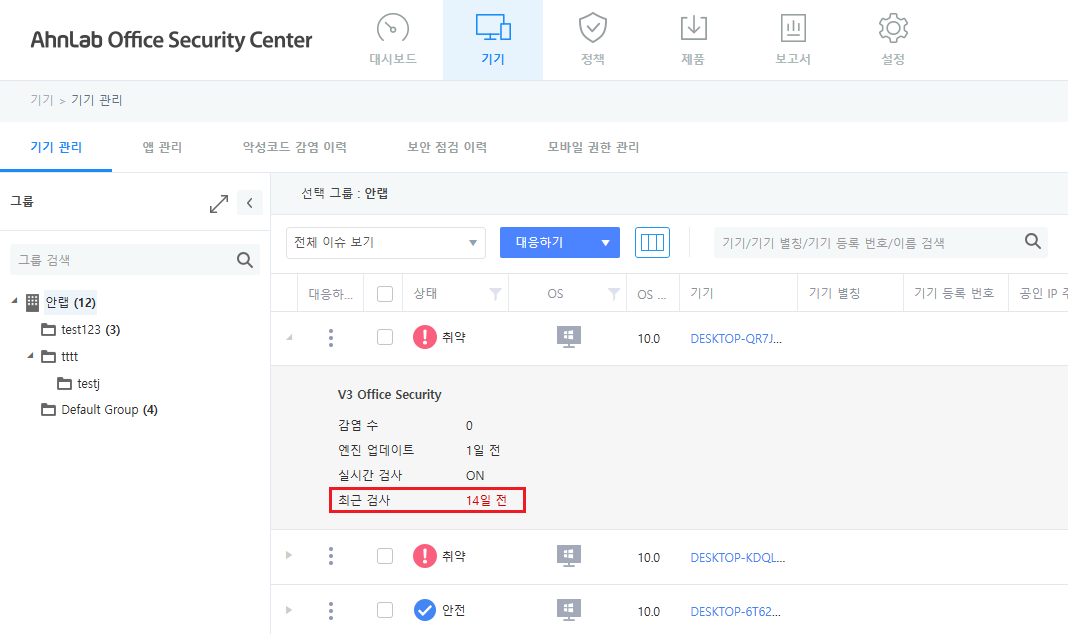The width and height of the screenshot is (1068, 634).
Task: Click the Windows OS icon in DESKTOP-KDQL row
Action: pyautogui.click(x=569, y=556)
